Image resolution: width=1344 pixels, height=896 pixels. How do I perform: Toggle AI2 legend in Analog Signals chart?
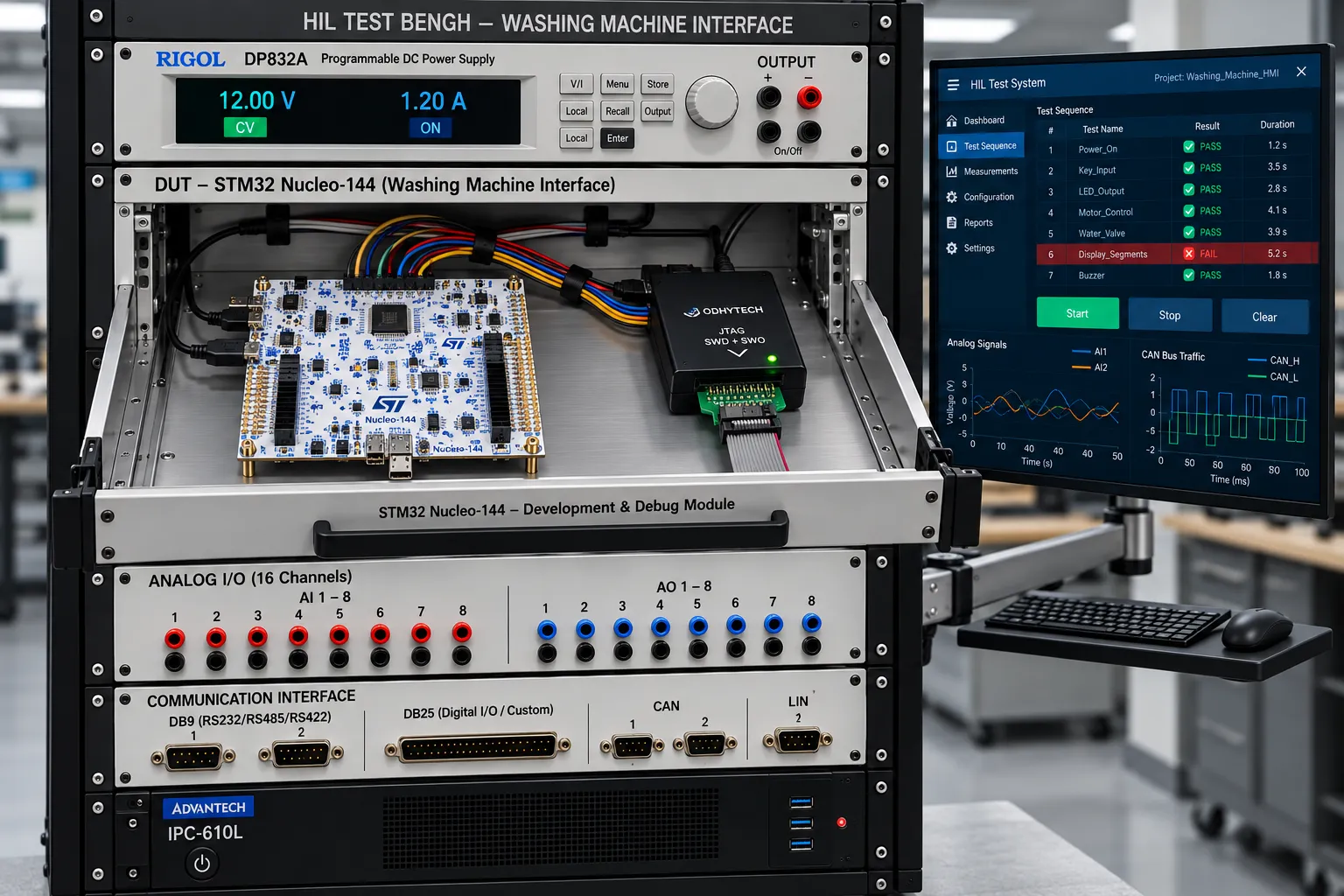(x=1089, y=367)
